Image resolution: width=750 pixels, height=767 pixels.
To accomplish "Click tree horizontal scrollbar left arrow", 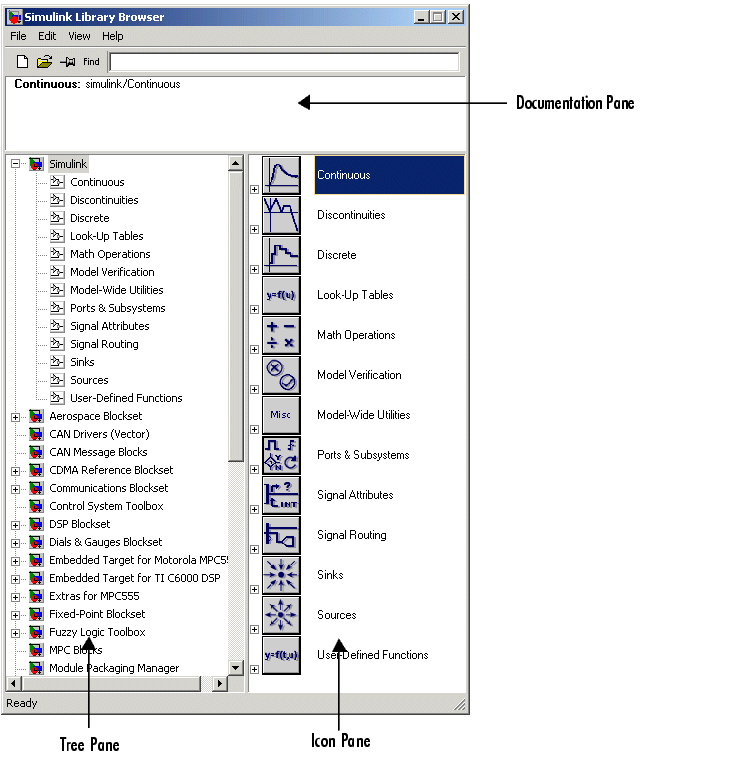I will tap(13, 684).
